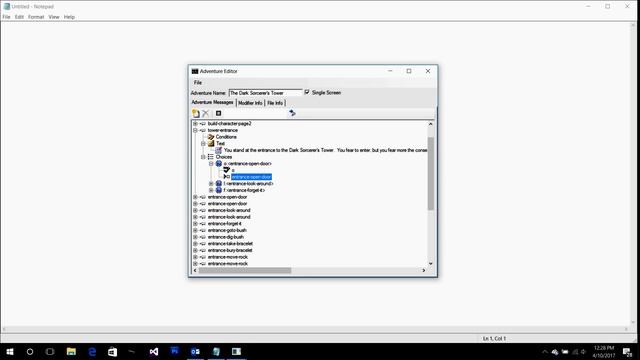640x360 pixels.
Task: Open the Action Center notification icon
Action: point(627,352)
